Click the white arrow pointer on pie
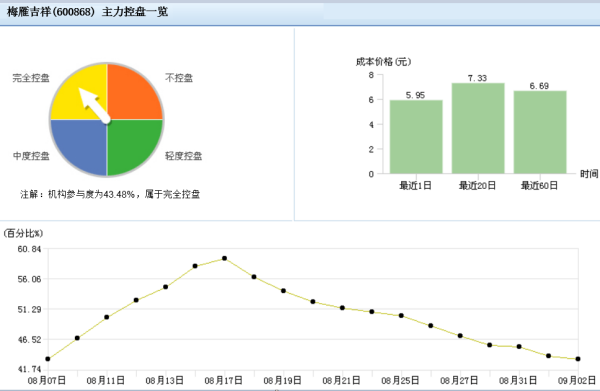 coord(93,104)
